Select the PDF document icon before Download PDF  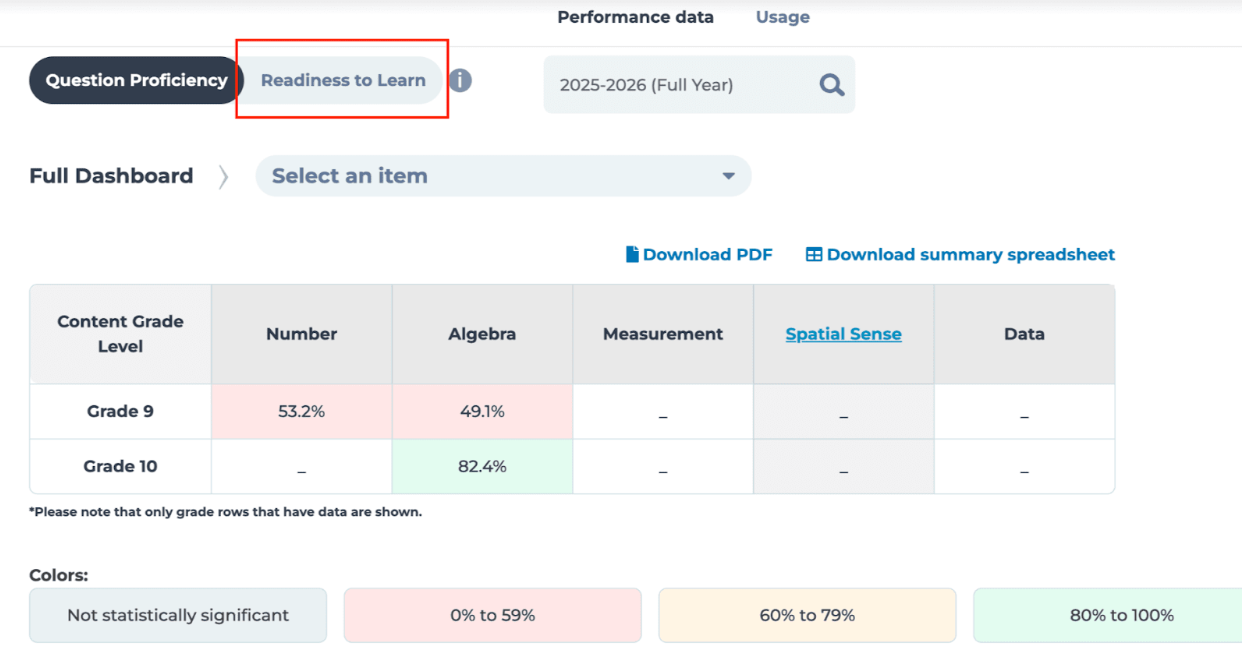[x=631, y=254]
